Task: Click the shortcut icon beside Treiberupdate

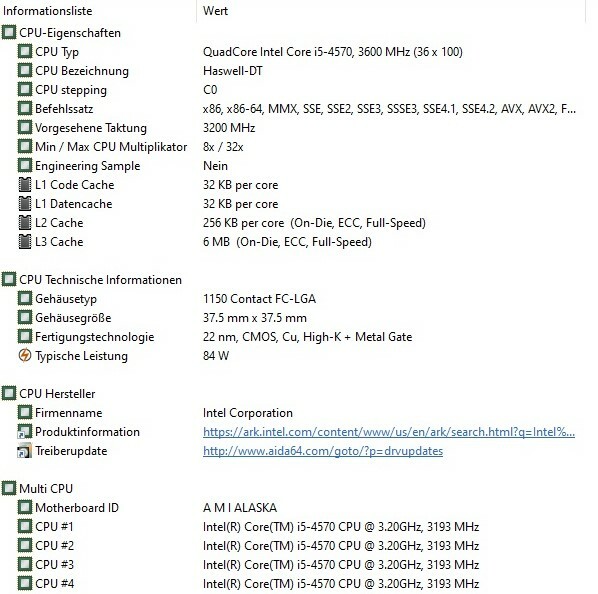Action: [x=25, y=451]
